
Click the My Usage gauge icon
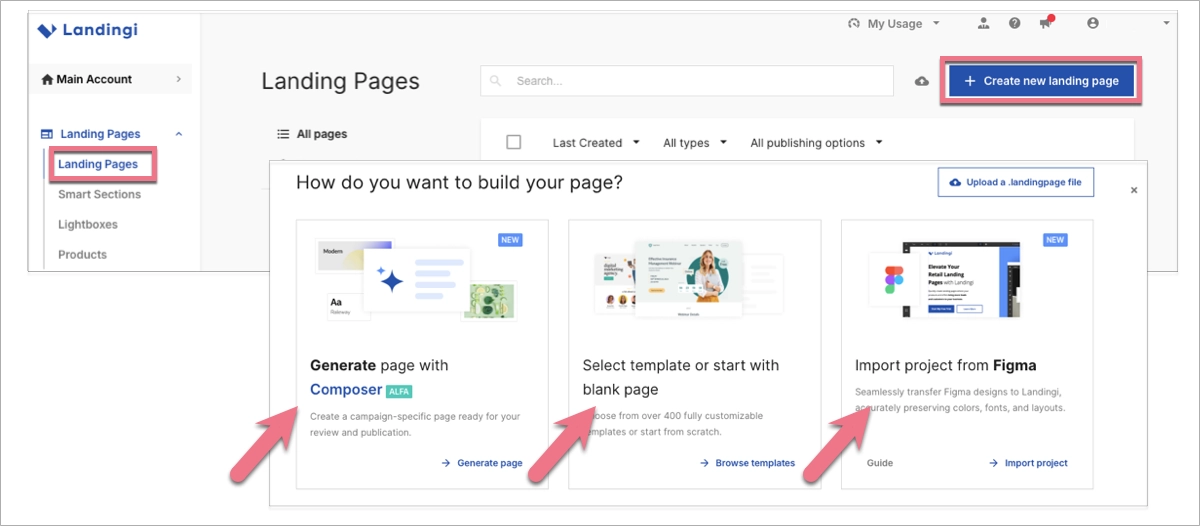coord(853,23)
